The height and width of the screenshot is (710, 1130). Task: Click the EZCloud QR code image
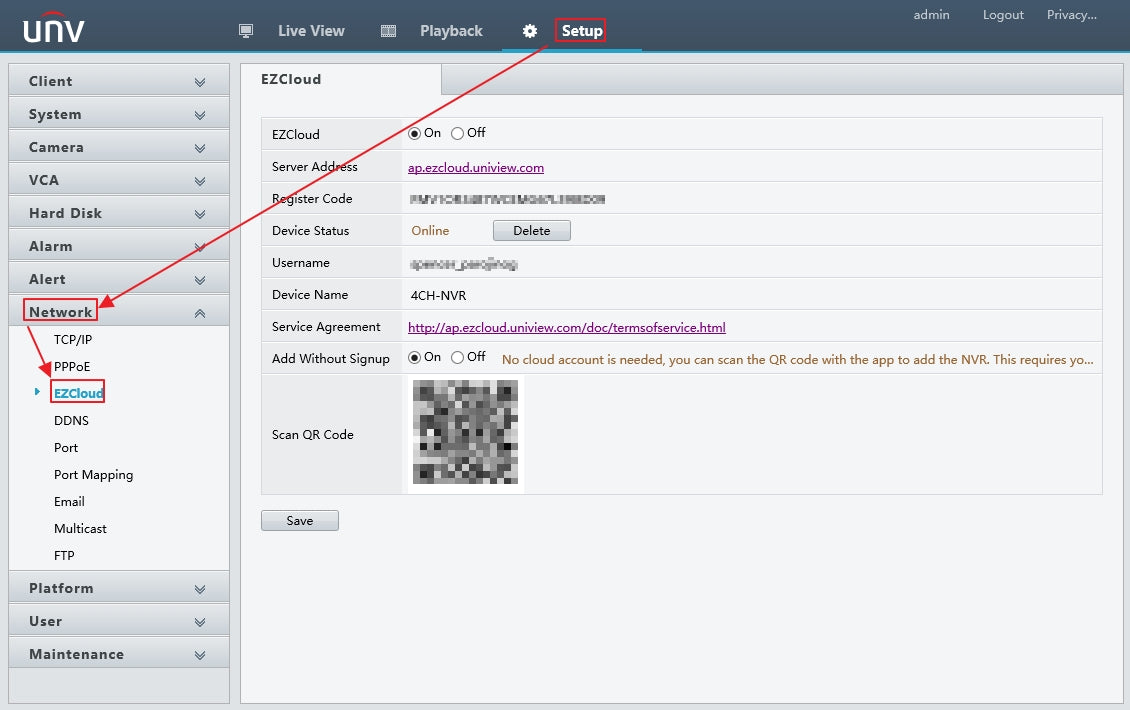coord(466,435)
